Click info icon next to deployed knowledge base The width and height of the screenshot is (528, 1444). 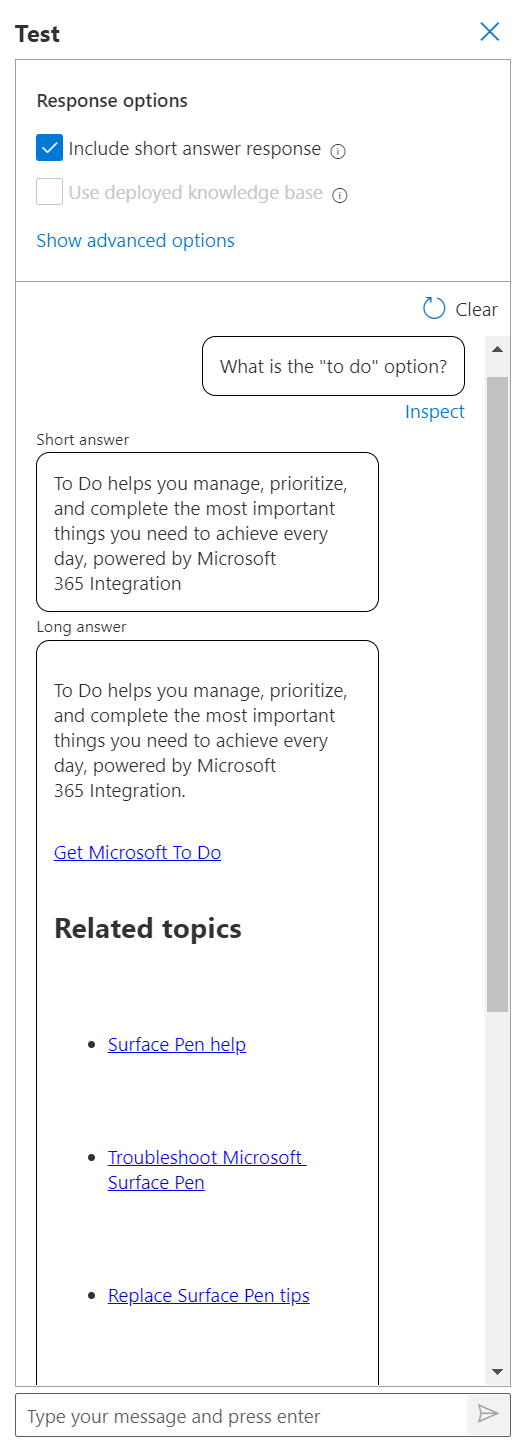coord(340,196)
